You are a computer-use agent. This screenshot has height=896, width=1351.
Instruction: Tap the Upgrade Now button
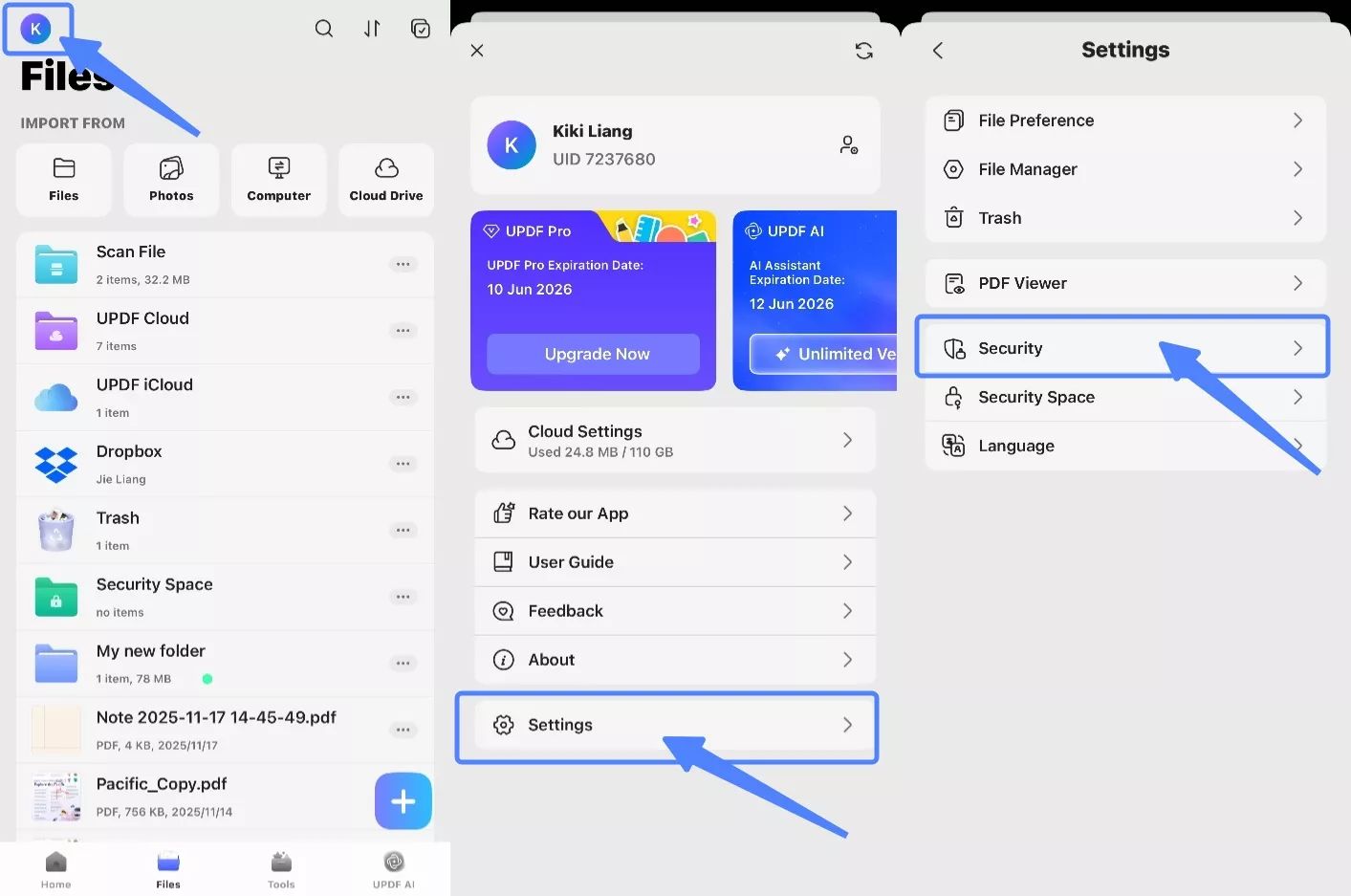tap(593, 354)
